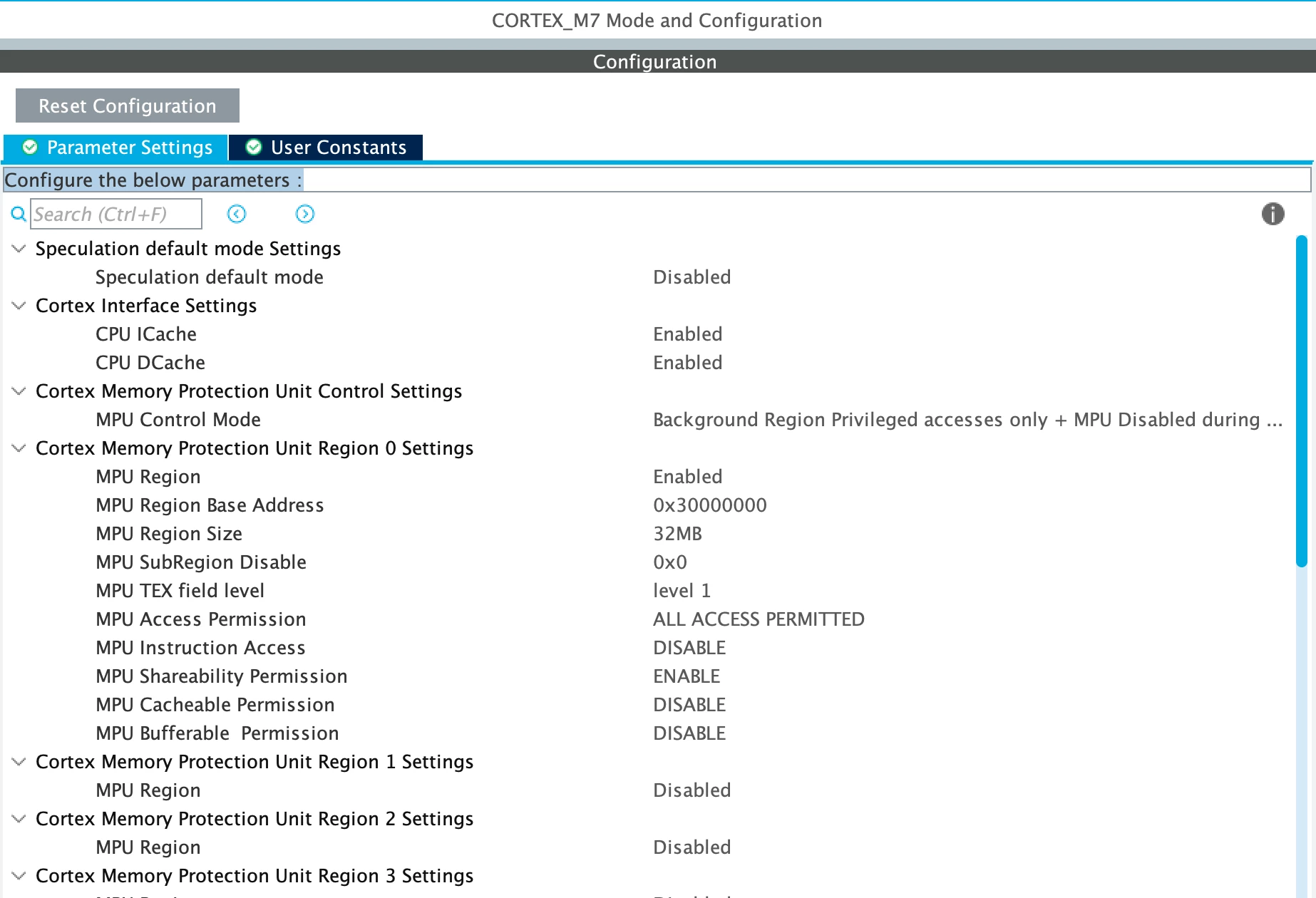
Task: Click the Reset Configuration button
Action: [128, 105]
